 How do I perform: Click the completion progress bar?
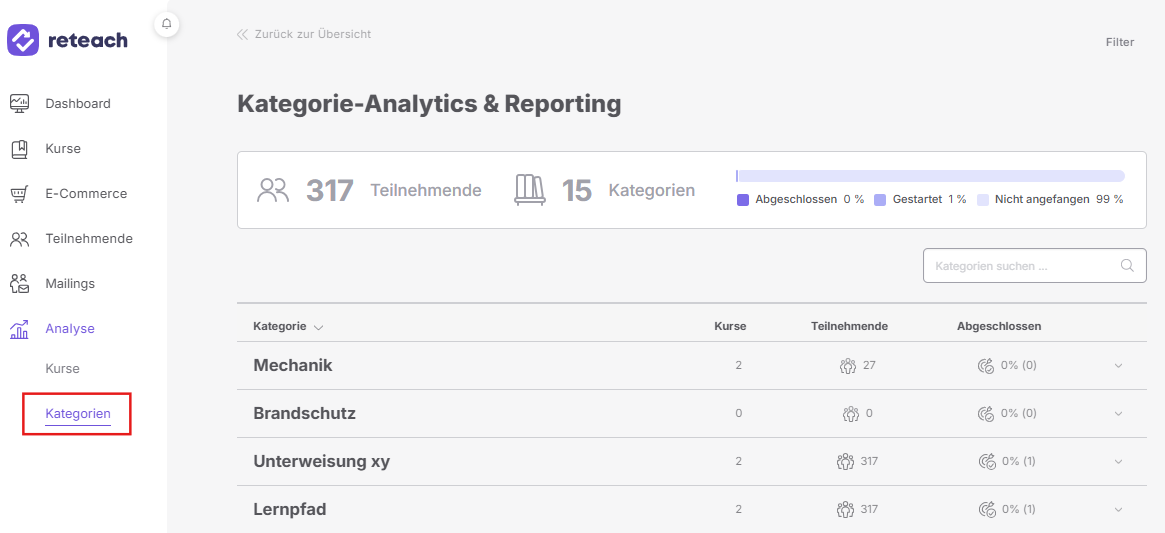pos(930,176)
